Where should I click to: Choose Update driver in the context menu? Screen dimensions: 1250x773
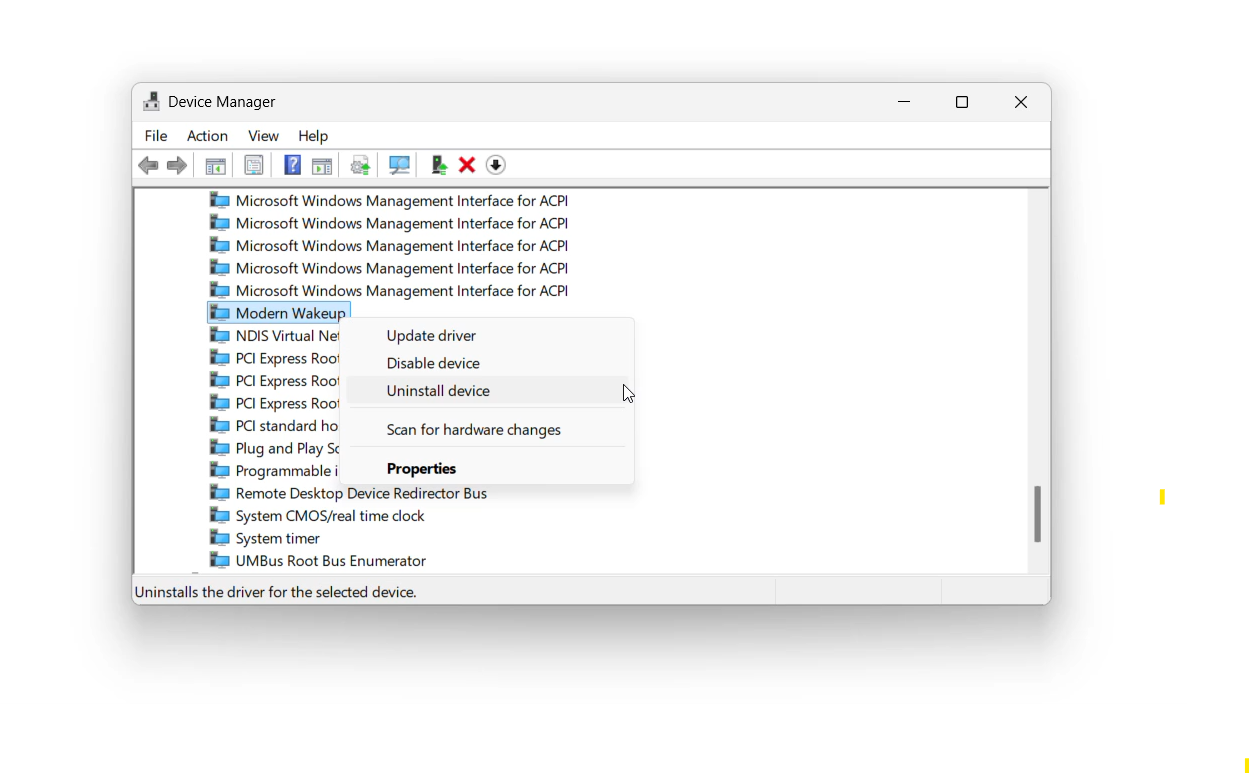tap(487, 336)
